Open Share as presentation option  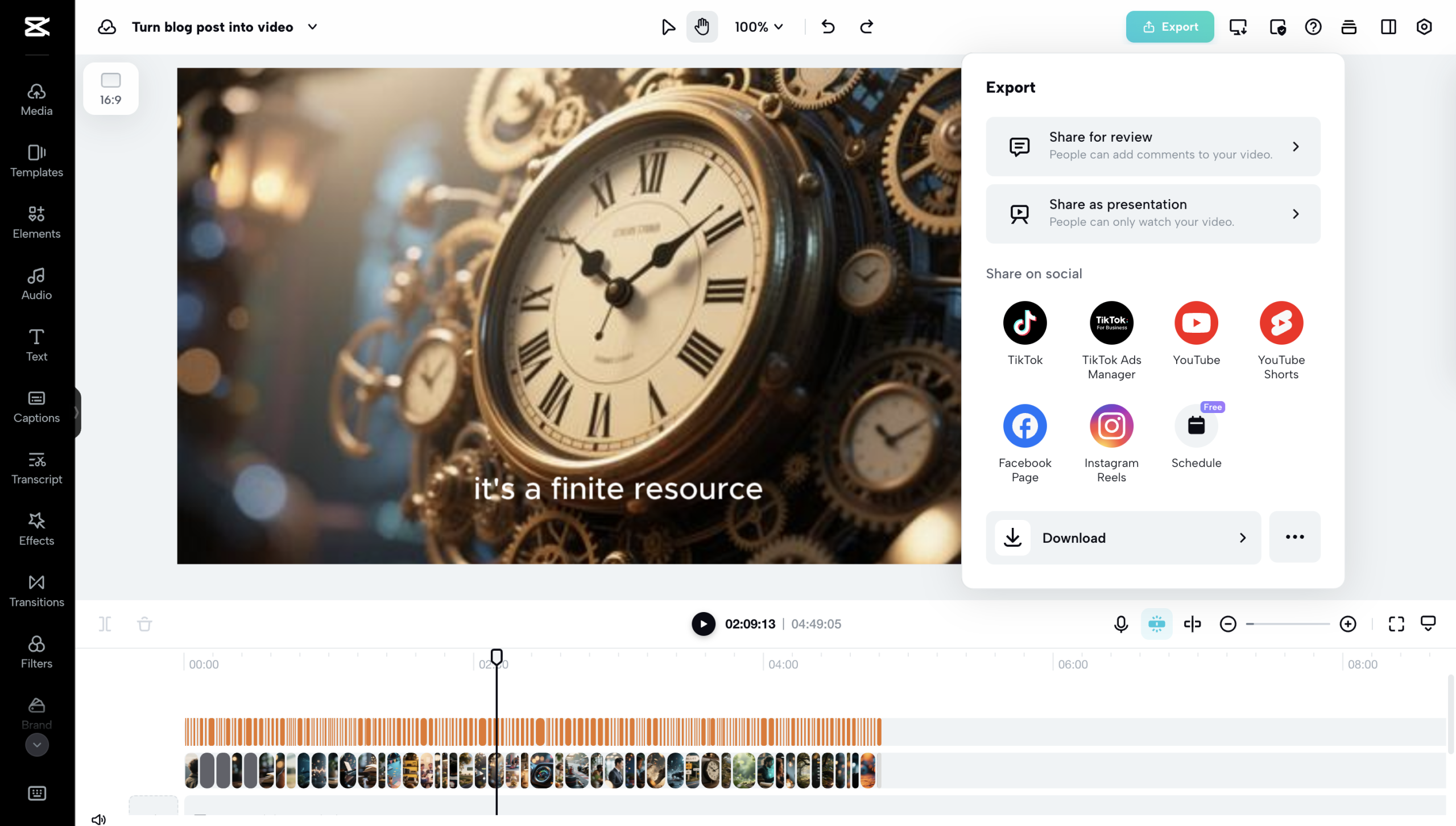click(x=1153, y=214)
